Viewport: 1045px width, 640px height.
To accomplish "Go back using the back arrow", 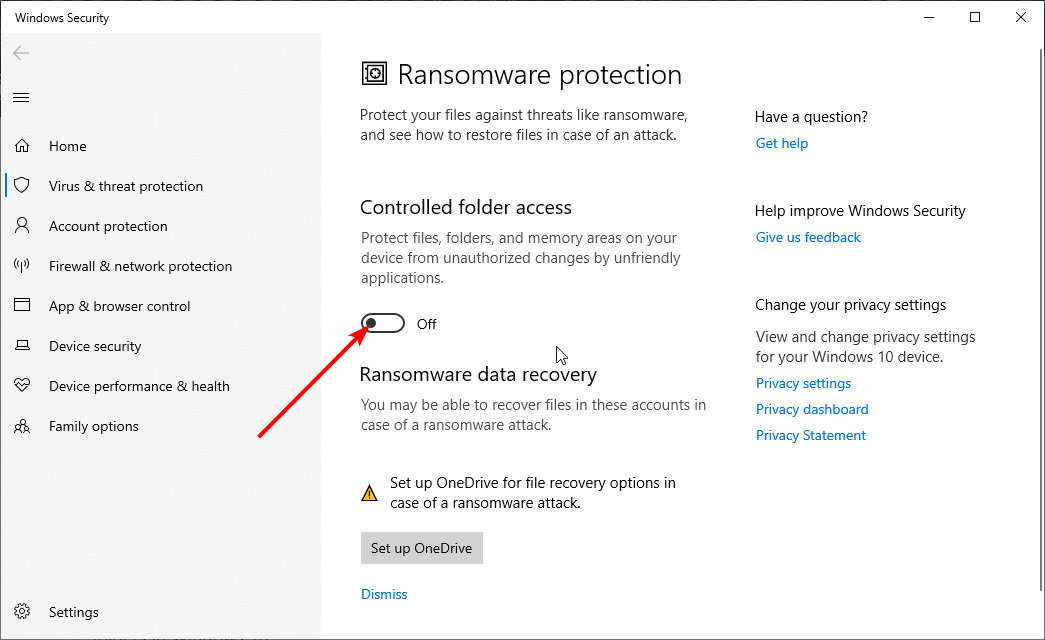I will [21, 53].
